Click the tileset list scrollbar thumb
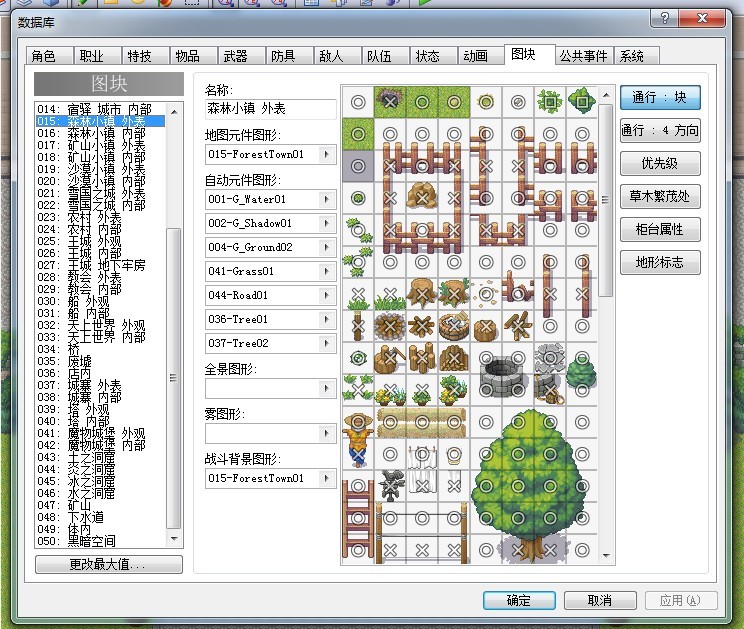The height and width of the screenshot is (629, 744). tap(174, 378)
